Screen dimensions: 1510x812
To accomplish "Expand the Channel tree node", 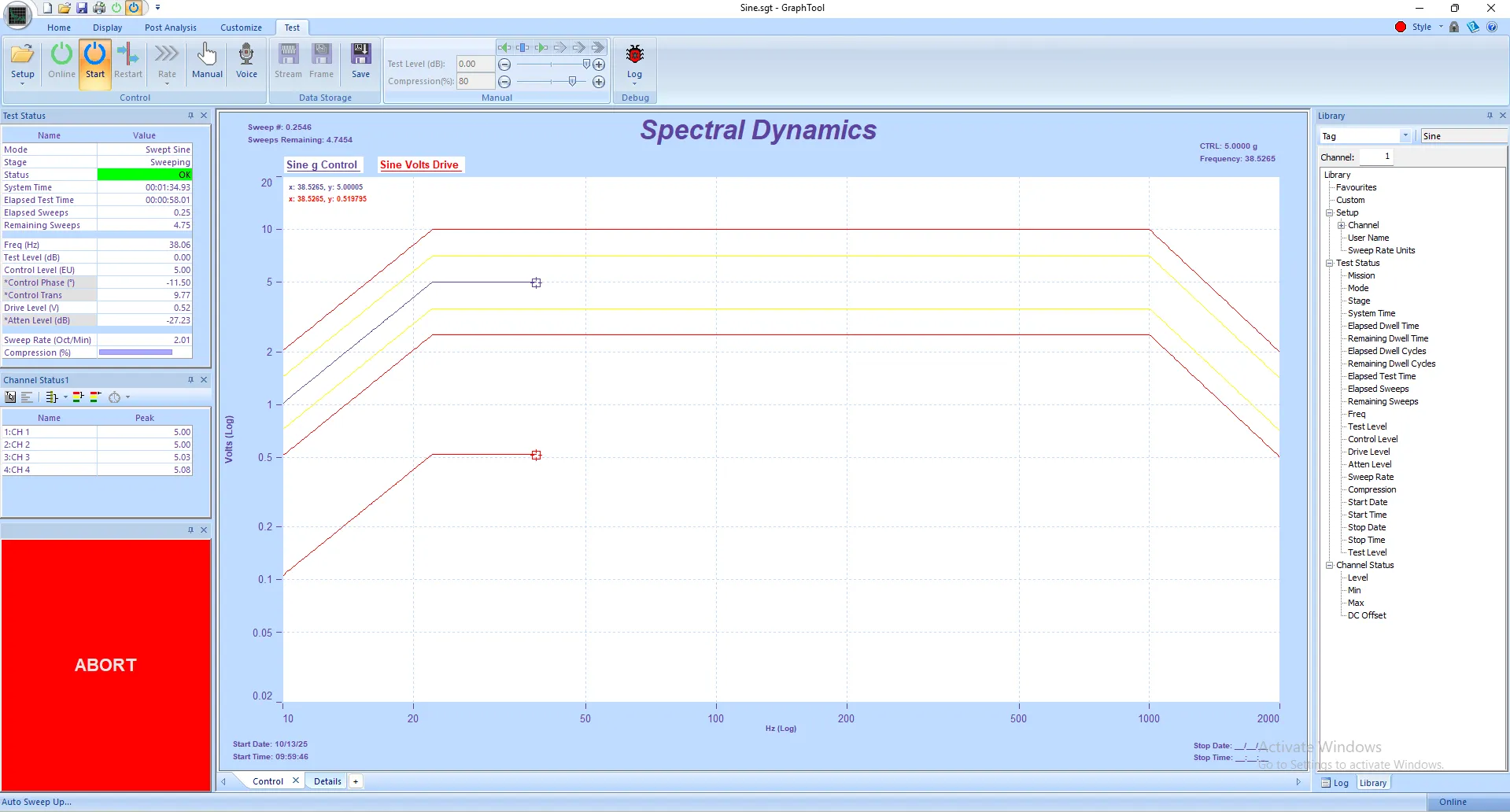I will coord(1342,225).
